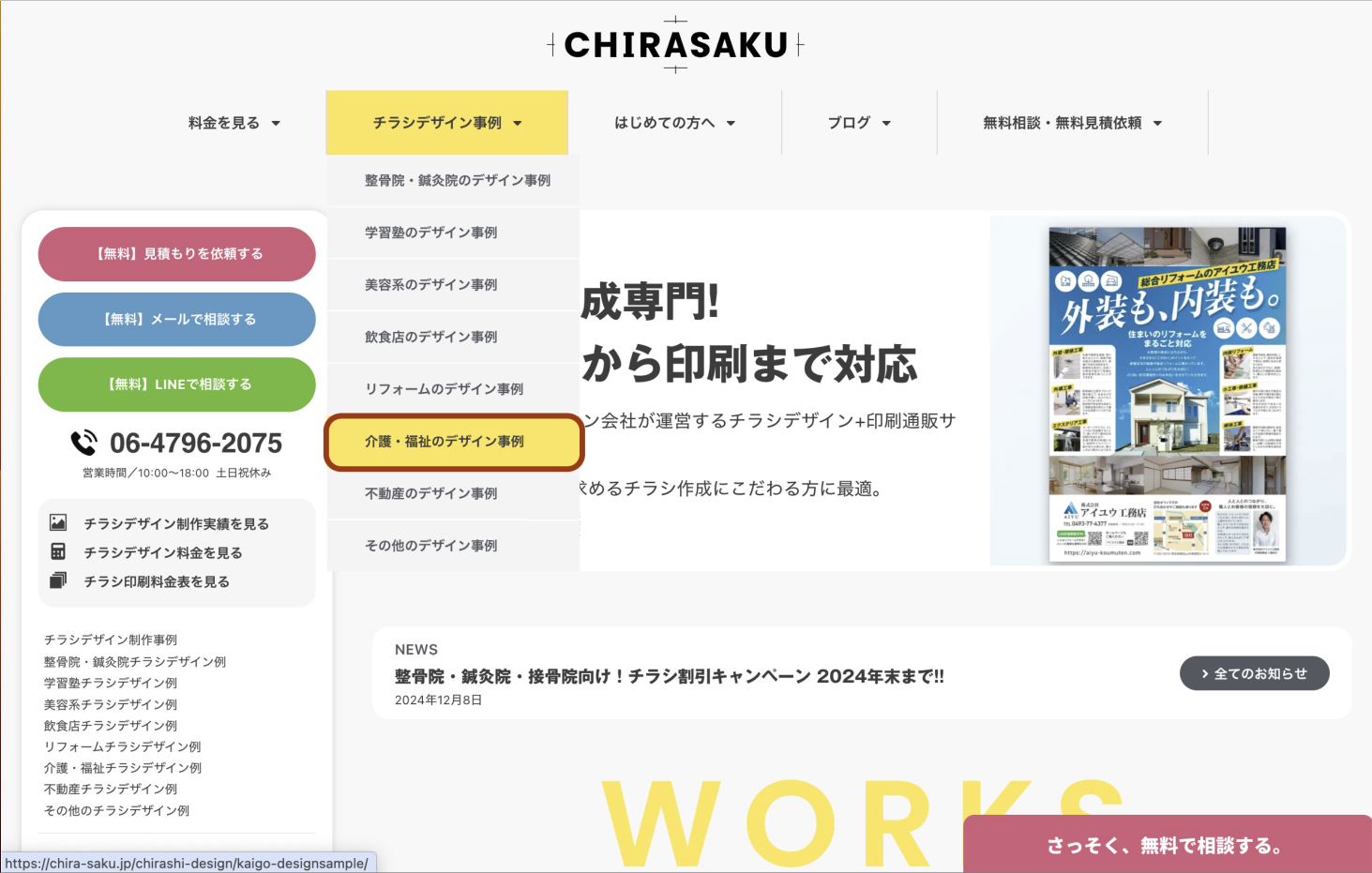This screenshot has height=873, width=1372.
Task: Open the はじめての方へ dropdown
Action: pyautogui.click(x=674, y=122)
